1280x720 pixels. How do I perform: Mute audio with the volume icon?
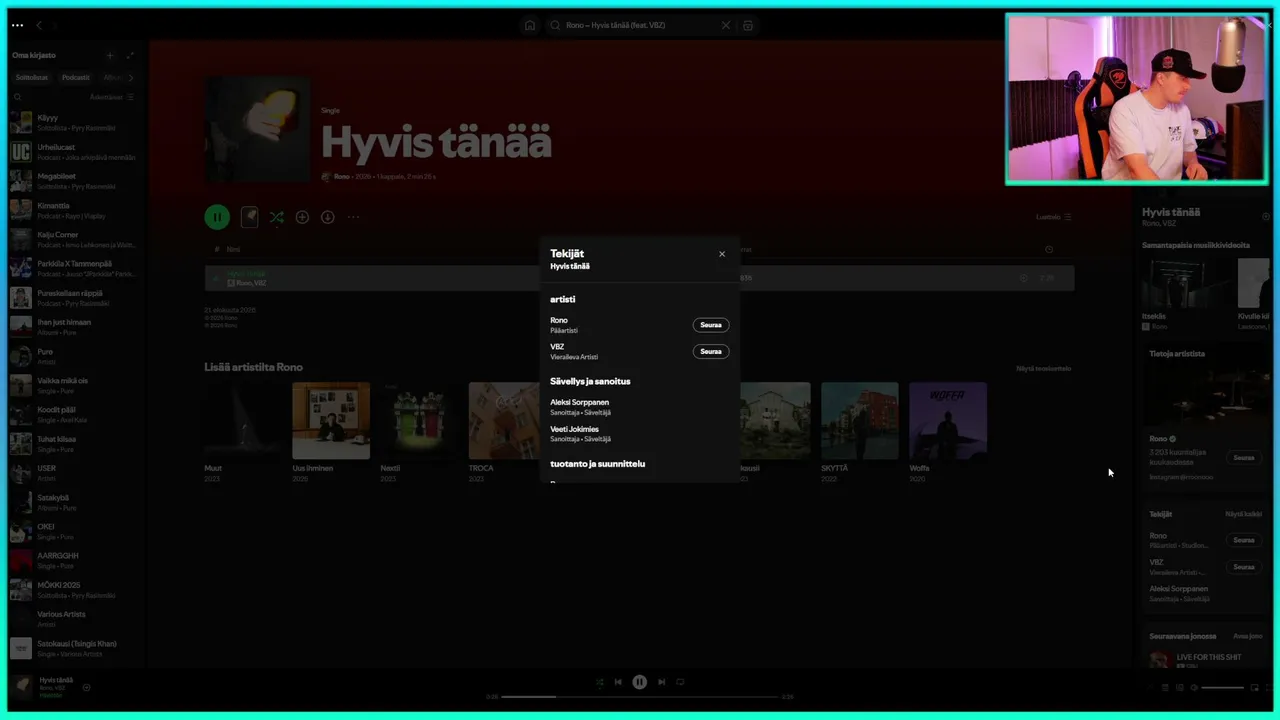1194,688
